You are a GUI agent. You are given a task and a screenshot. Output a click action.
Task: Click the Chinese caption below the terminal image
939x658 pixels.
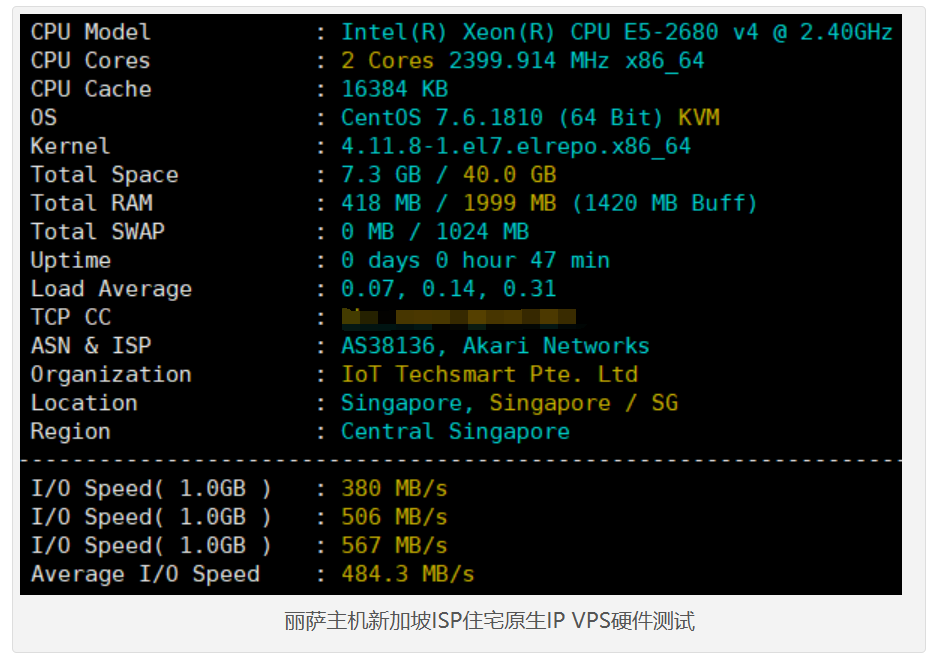[x=489, y=621]
